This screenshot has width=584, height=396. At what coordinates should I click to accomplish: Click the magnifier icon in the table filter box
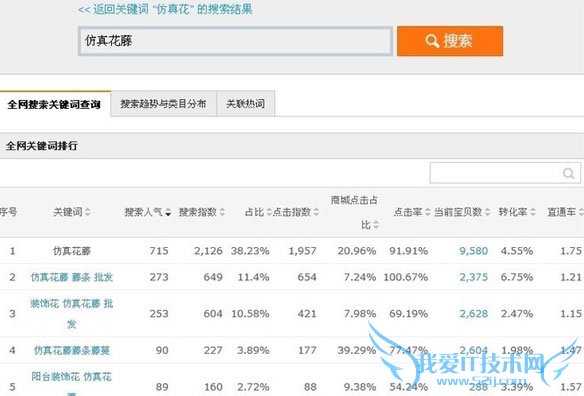(568, 173)
